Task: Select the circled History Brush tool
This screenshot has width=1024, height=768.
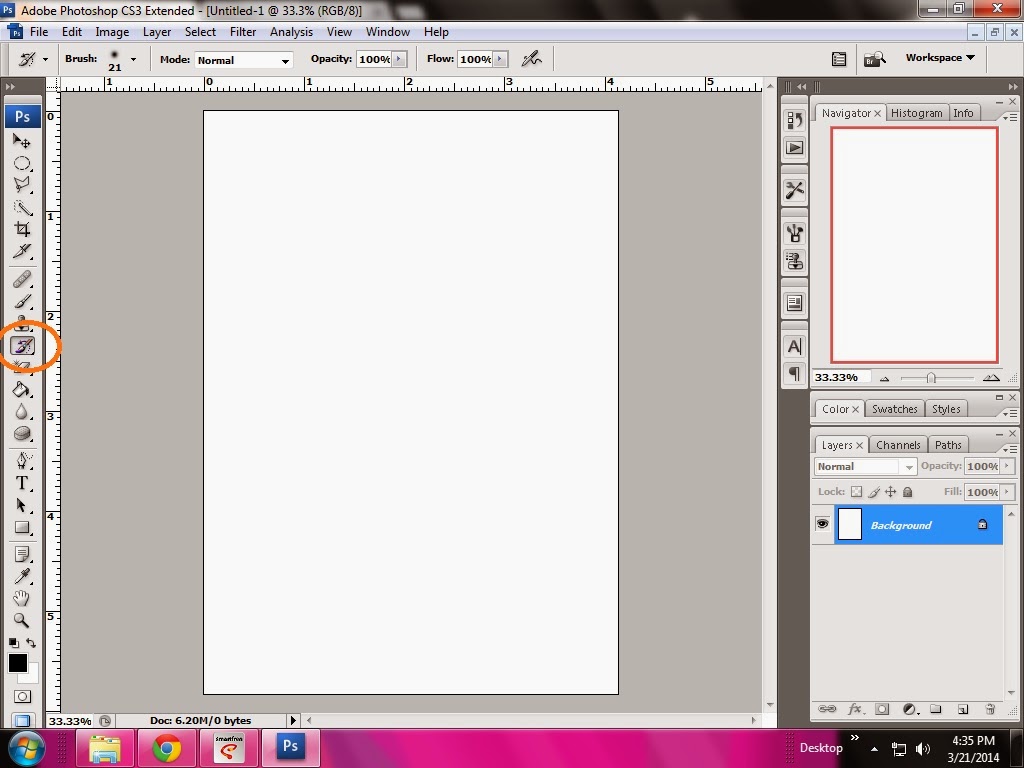Action: tap(22, 345)
